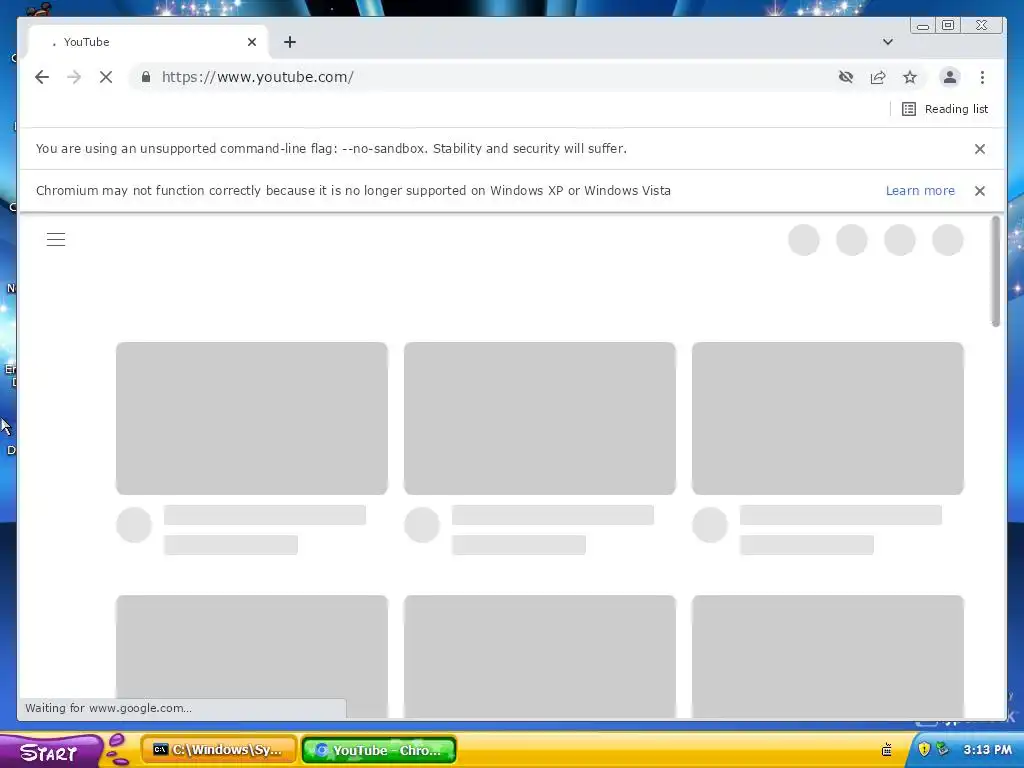Click the monitor icon beside the shield in tray
The height and width of the screenshot is (768, 1024).
[x=942, y=749]
